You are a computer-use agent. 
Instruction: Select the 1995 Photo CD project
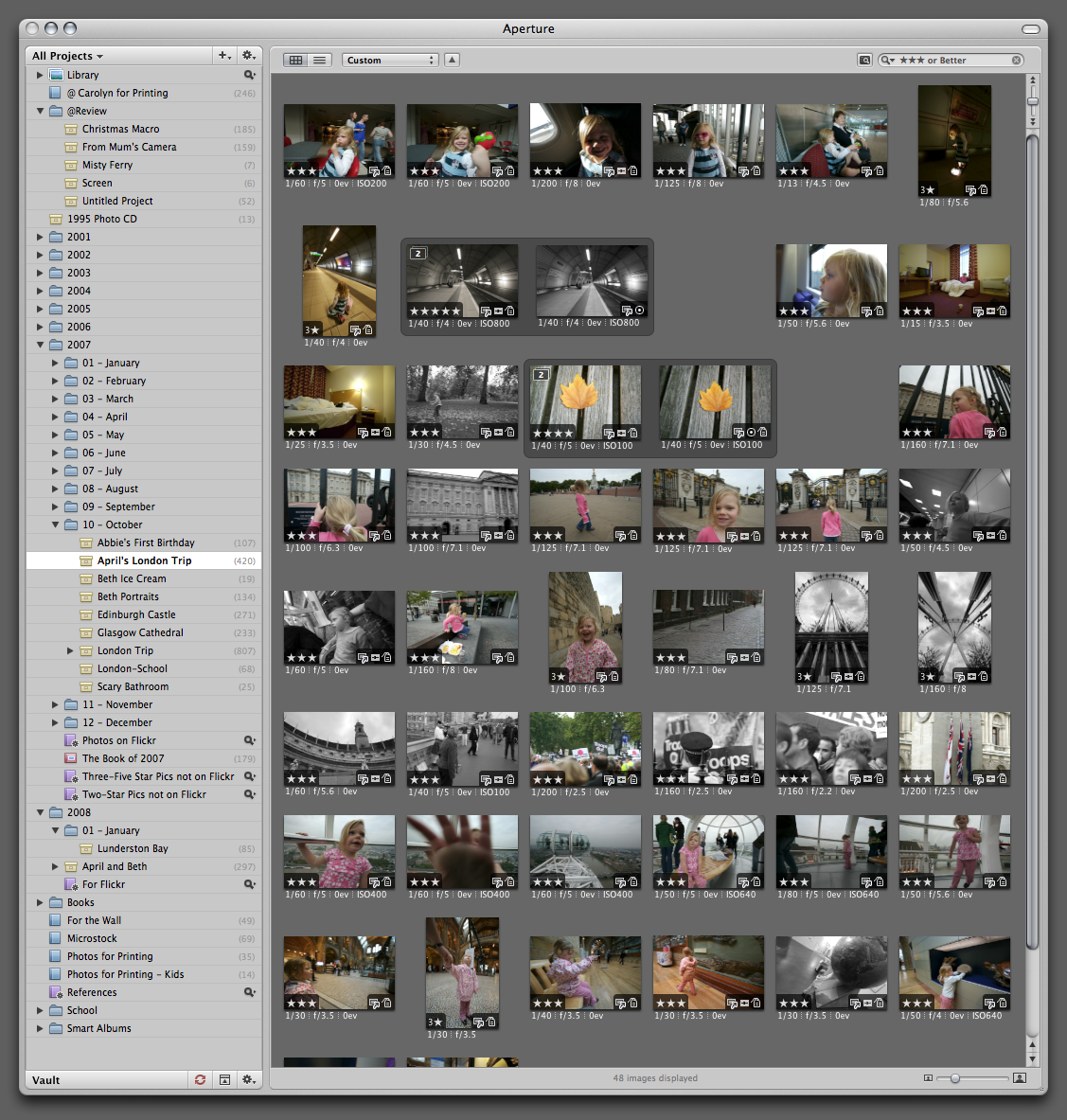pos(144,219)
